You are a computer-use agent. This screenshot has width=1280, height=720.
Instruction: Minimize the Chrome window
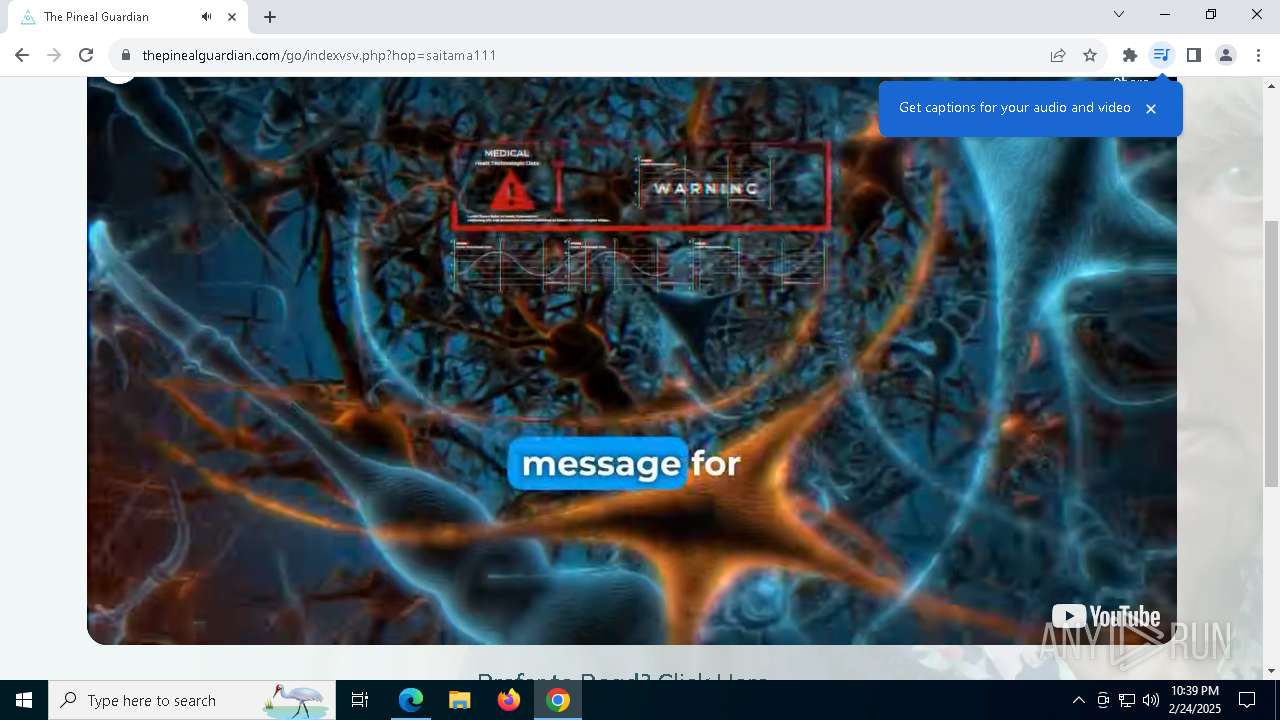(1165, 14)
